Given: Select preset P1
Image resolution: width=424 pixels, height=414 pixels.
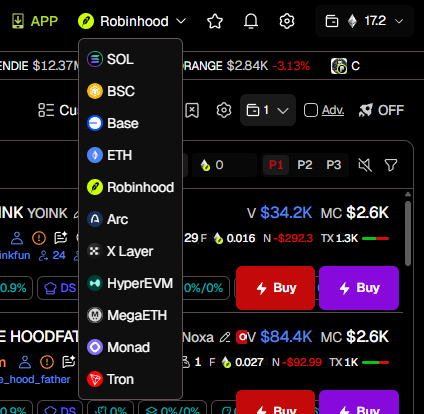Looking at the screenshot, I should point(276,165).
